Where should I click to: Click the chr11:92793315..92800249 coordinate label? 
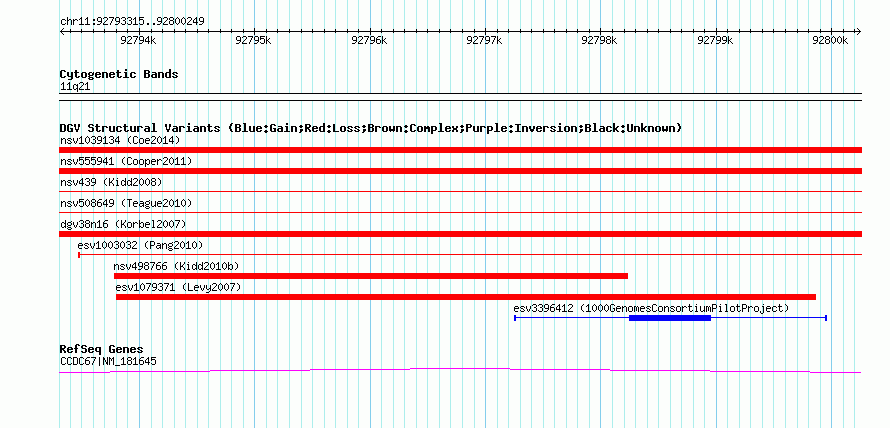[132, 22]
